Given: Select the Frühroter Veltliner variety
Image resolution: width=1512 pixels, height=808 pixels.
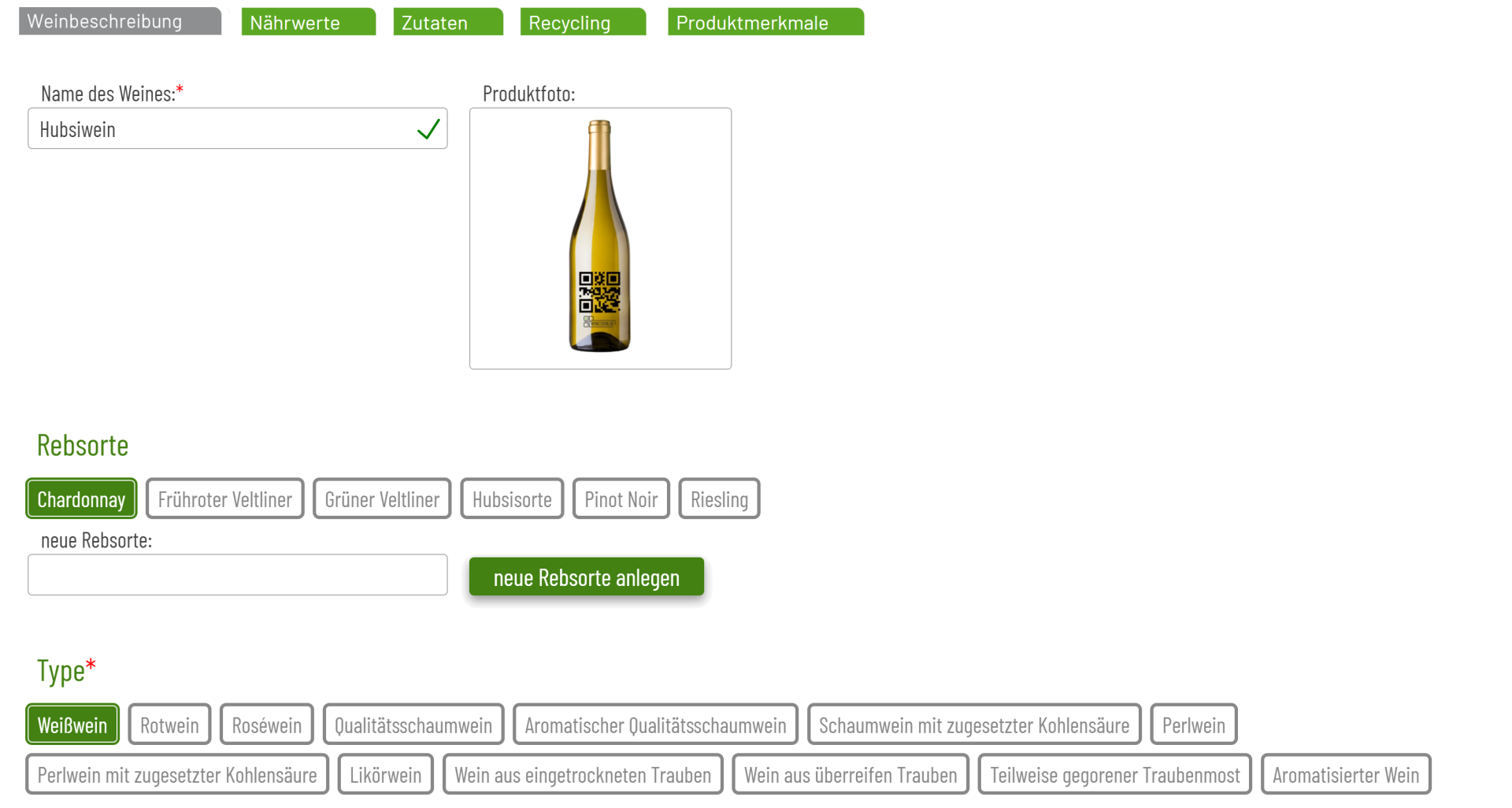Looking at the screenshot, I should point(224,499).
